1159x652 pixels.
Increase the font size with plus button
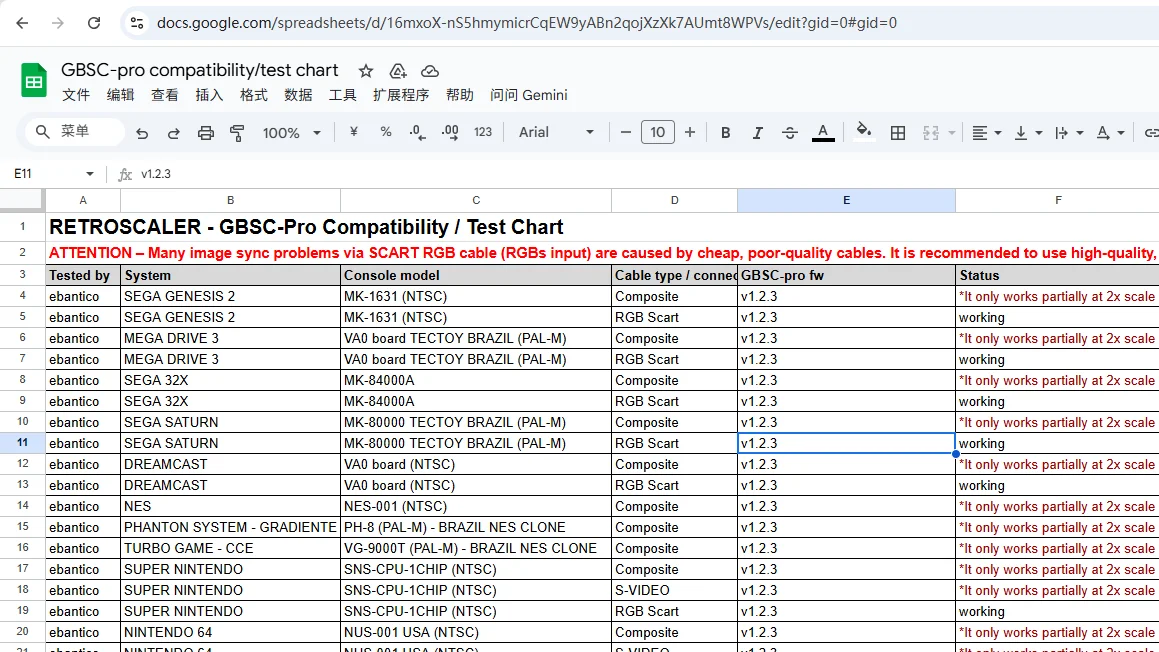coord(690,132)
